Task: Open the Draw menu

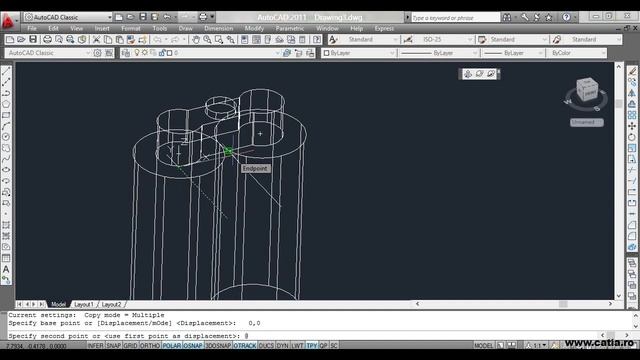Action: pos(185,29)
